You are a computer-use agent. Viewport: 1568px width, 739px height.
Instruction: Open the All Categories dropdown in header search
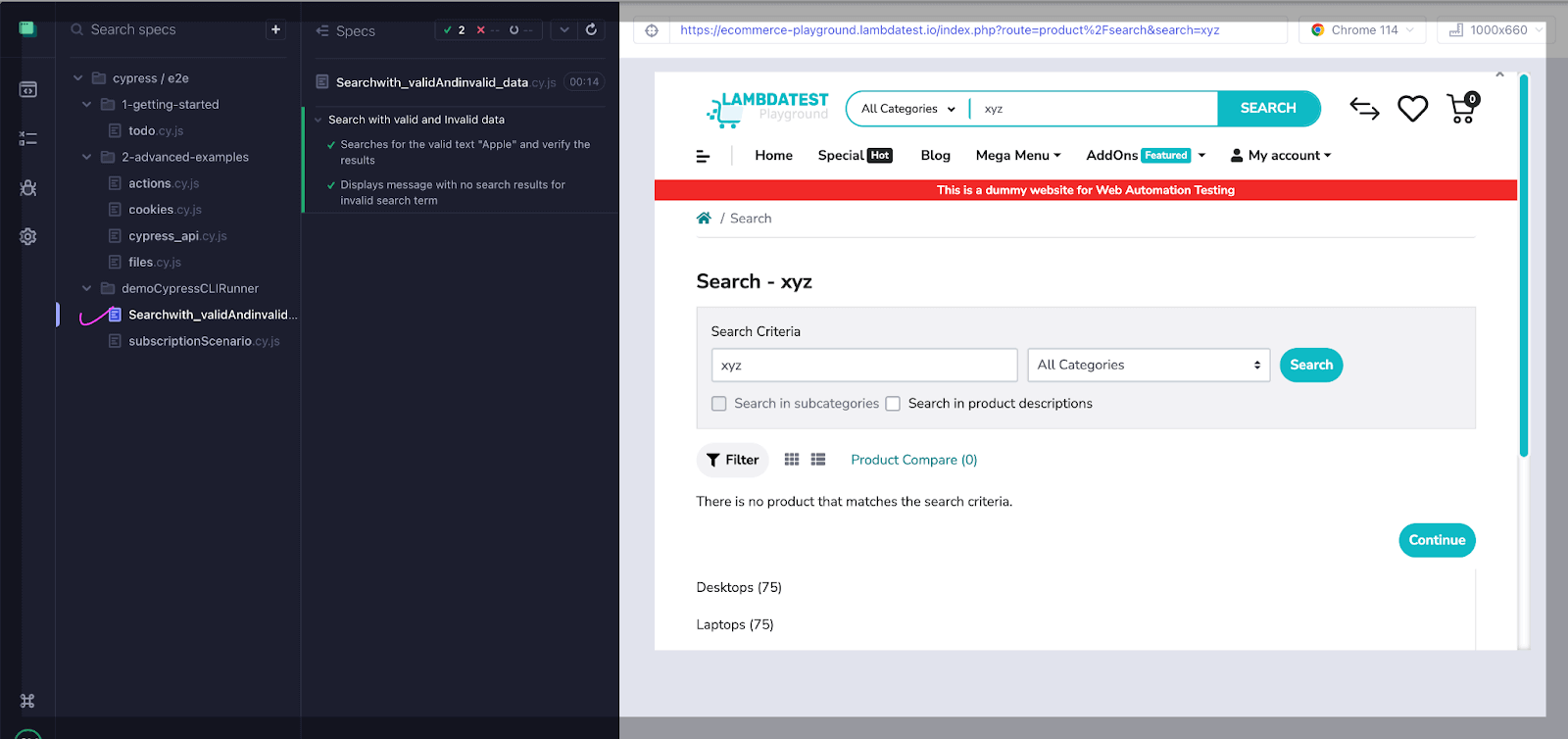click(907, 109)
